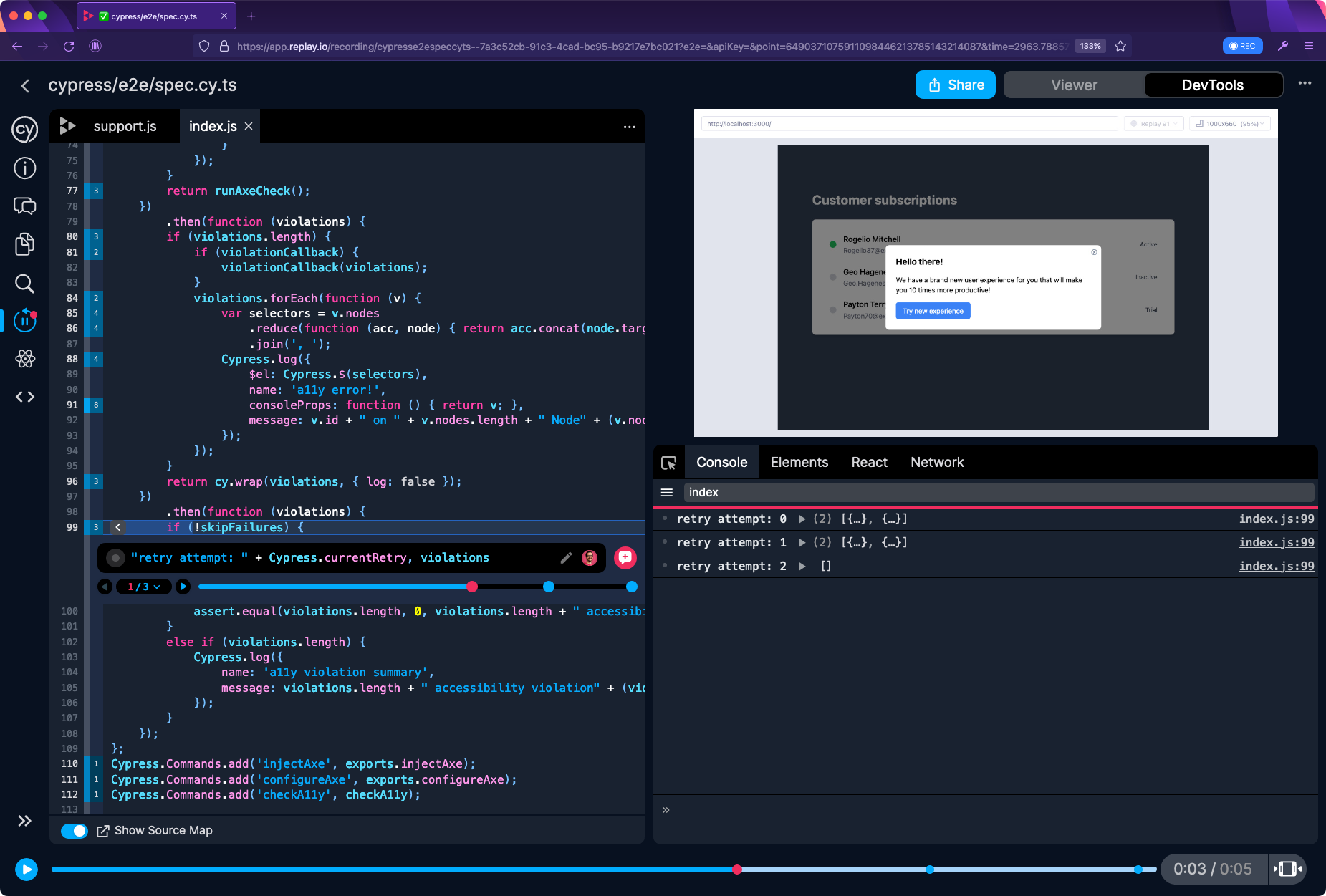1326x896 pixels.
Task: Open the editor tabs overflow menu
Action: click(x=629, y=127)
